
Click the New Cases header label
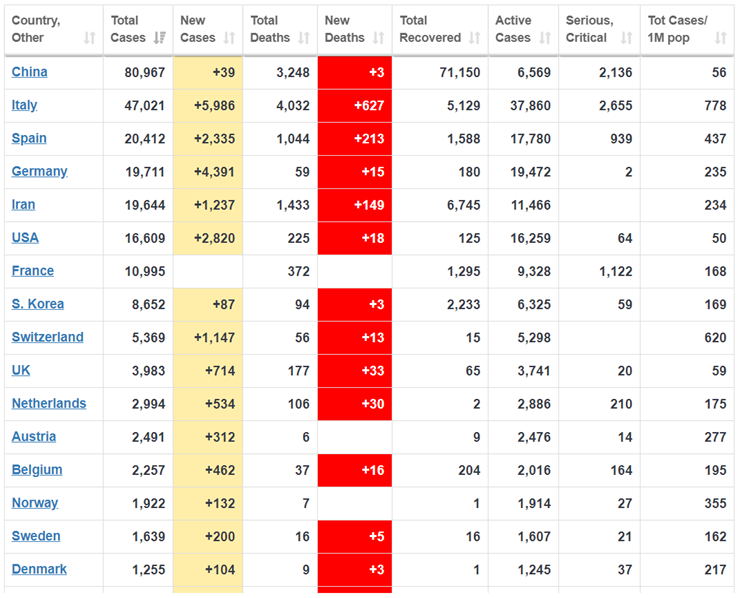pos(198,29)
